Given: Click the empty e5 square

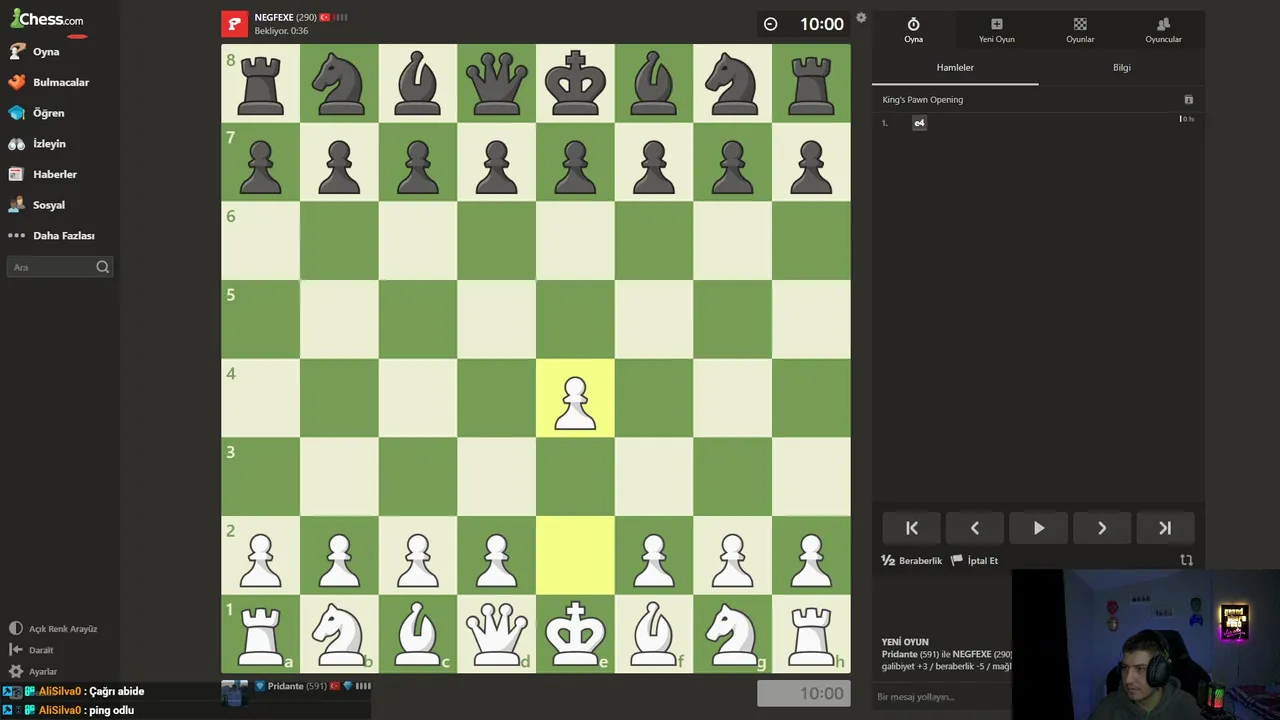Looking at the screenshot, I should tap(575, 319).
